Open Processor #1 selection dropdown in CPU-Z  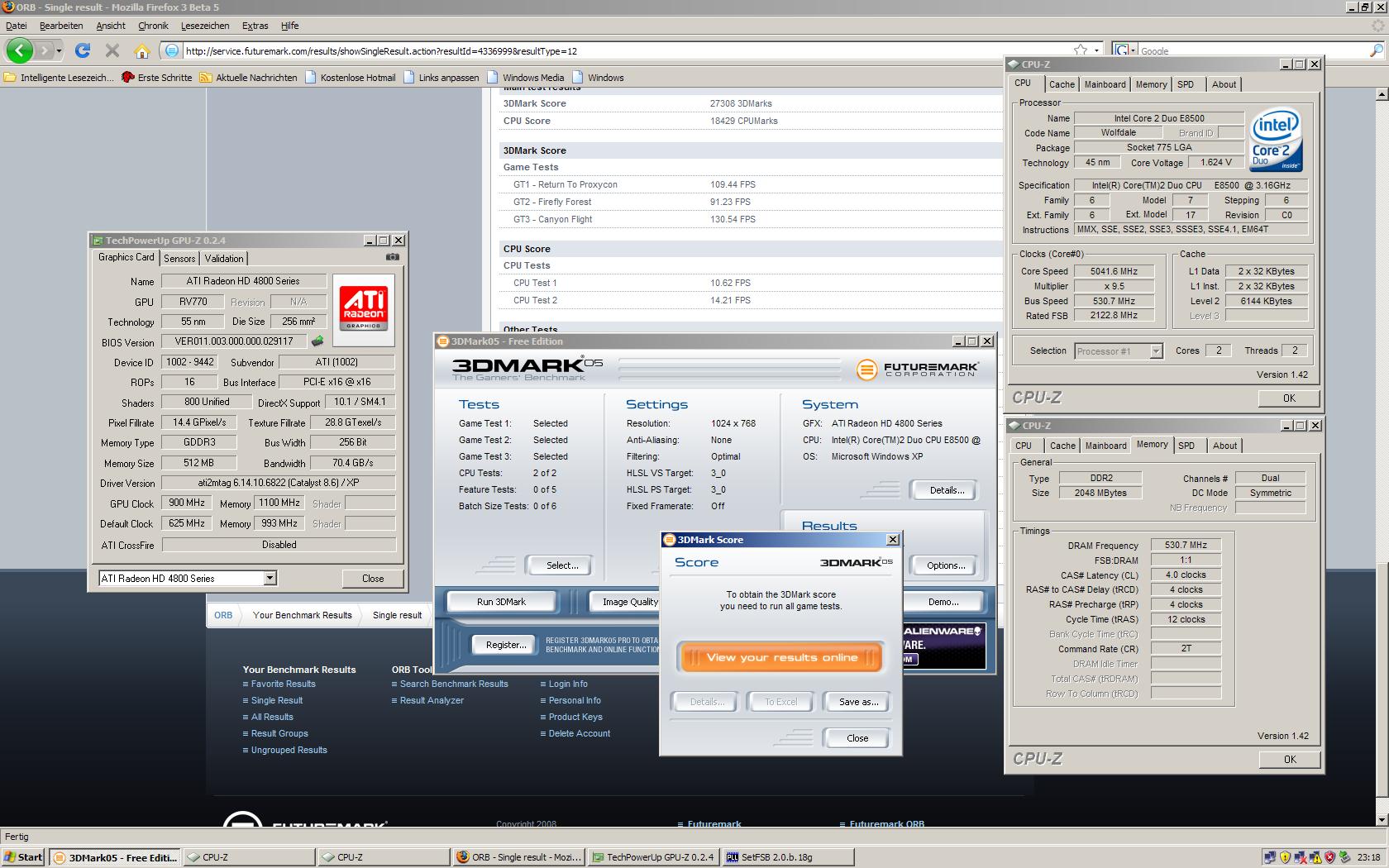1156,351
